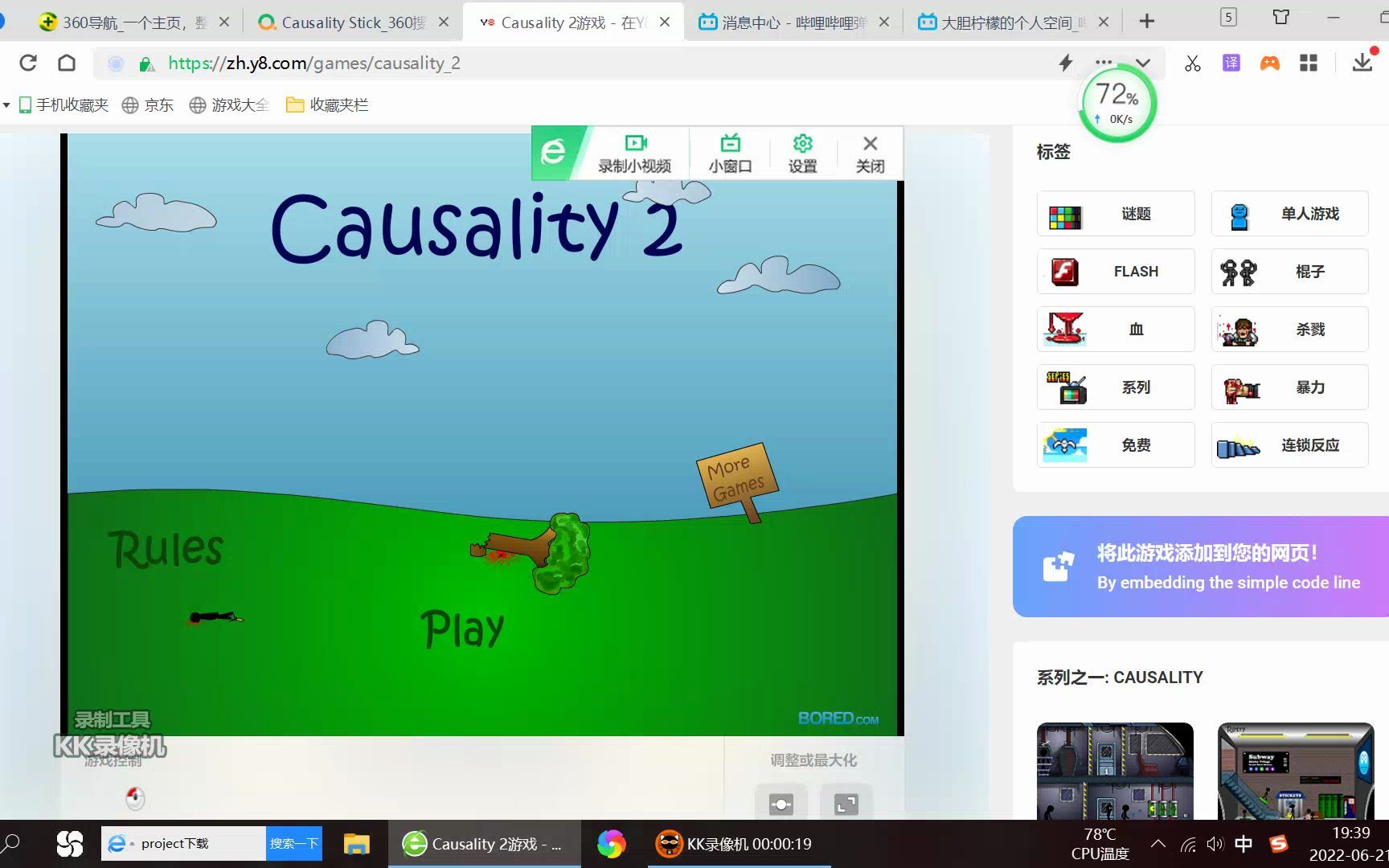Select the 谜题 puzzle tag
Image resolution: width=1389 pixels, height=868 pixels.
[1116, 214]
